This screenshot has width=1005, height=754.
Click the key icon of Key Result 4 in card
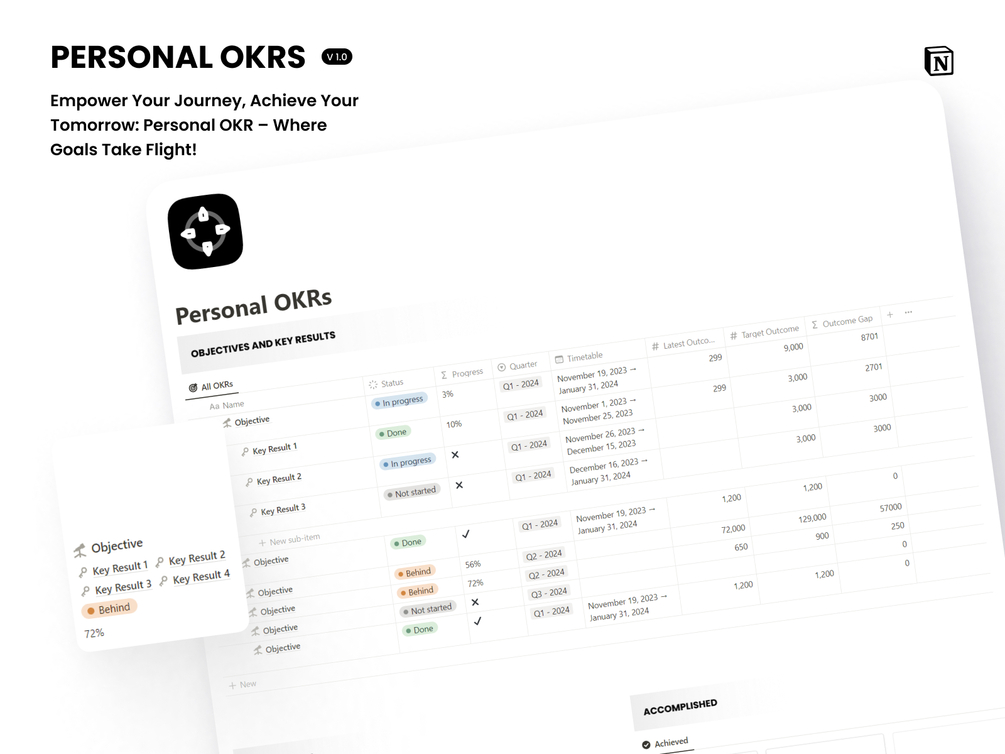163,581
